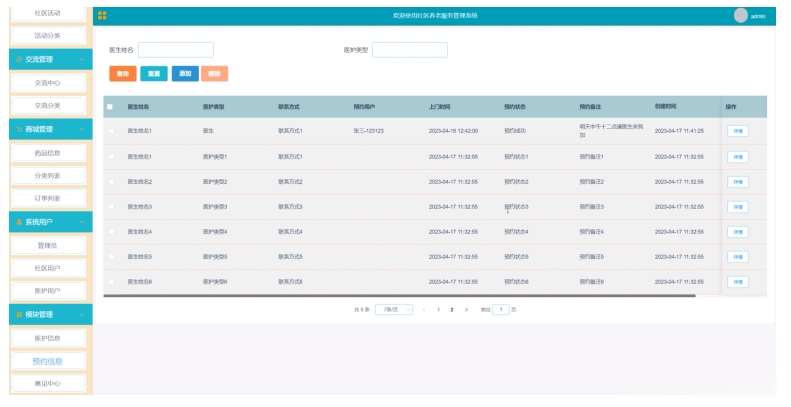
Task: Click the 系统用户 person icon in sidebar
Action: point(19,222)
